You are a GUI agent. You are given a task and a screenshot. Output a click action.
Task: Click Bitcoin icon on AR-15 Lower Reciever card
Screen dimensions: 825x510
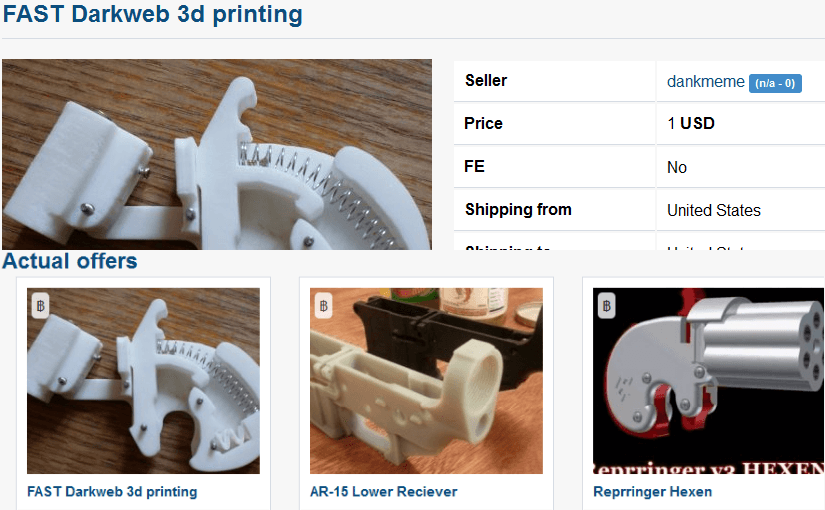324,306
